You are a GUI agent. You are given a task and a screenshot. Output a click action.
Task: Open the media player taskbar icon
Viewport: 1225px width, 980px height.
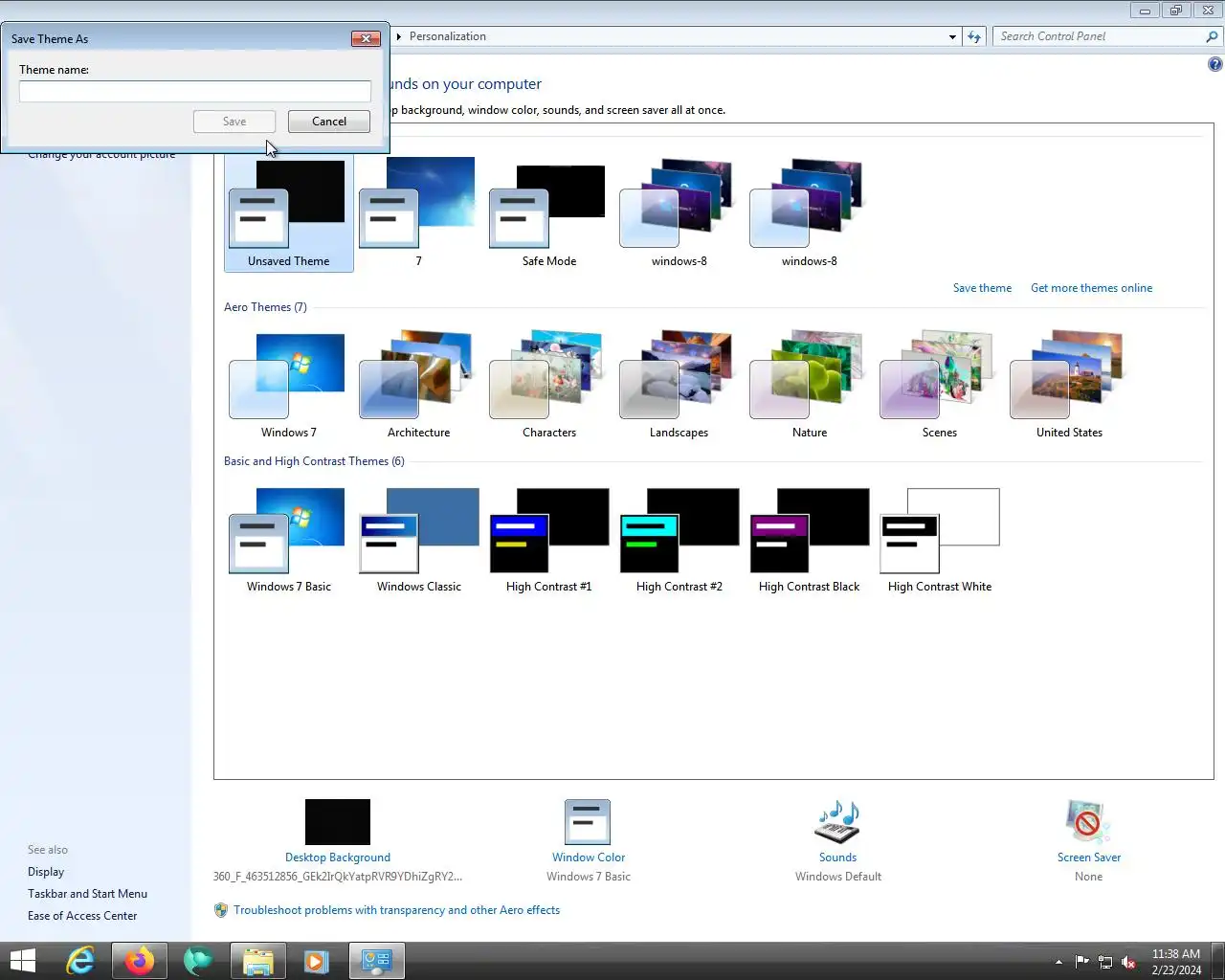click(316, 960)
